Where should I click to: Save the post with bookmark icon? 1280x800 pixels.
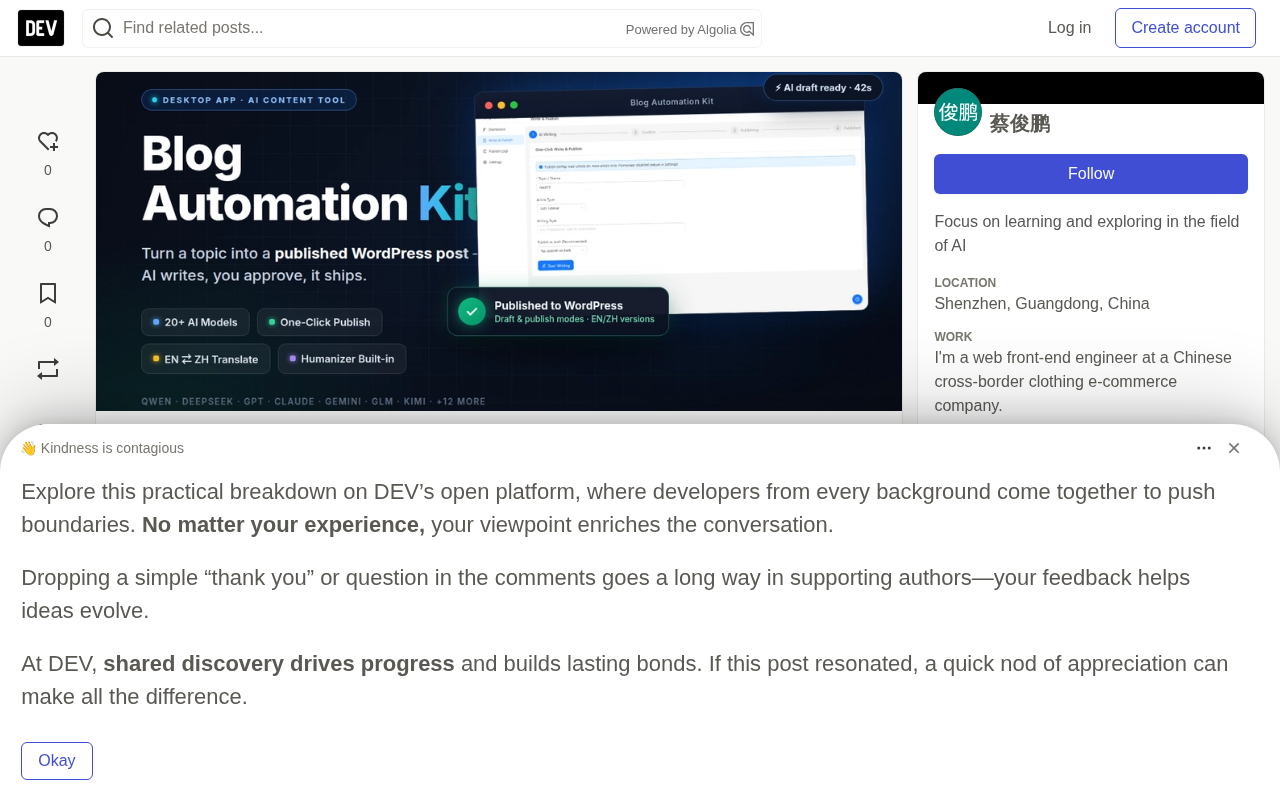tap(48, 293)
